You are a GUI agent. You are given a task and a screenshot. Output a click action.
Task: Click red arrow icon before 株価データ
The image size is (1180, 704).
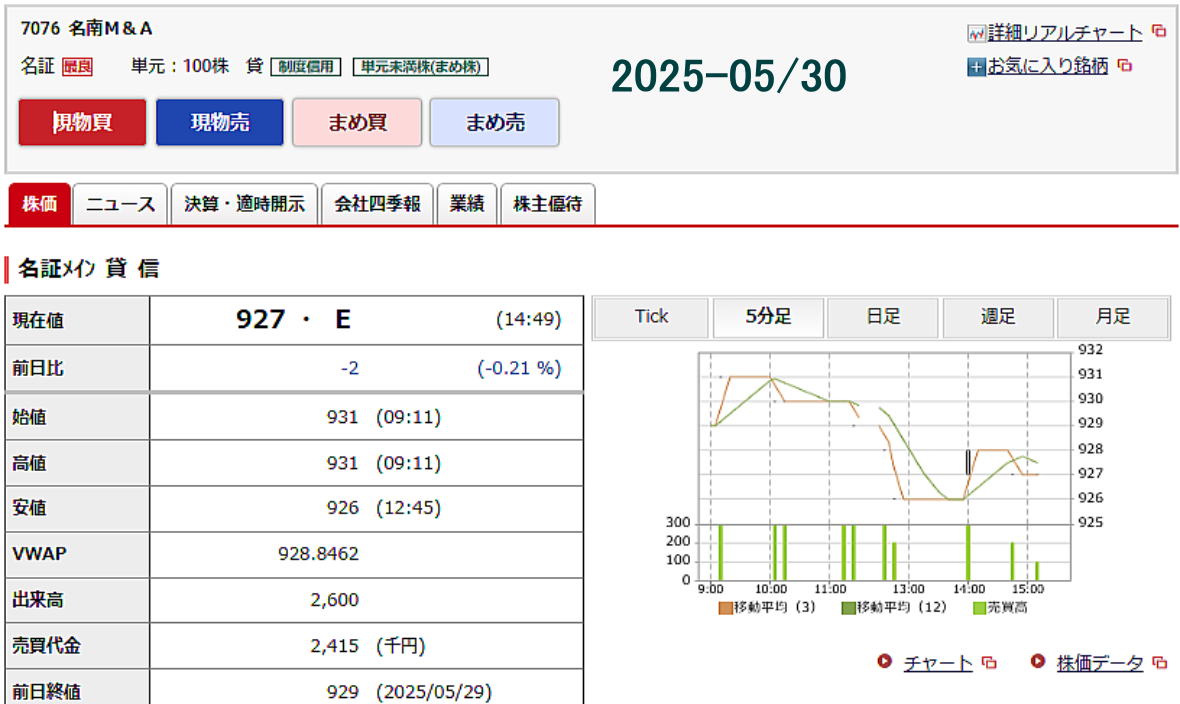click(x=1038, y=662)
